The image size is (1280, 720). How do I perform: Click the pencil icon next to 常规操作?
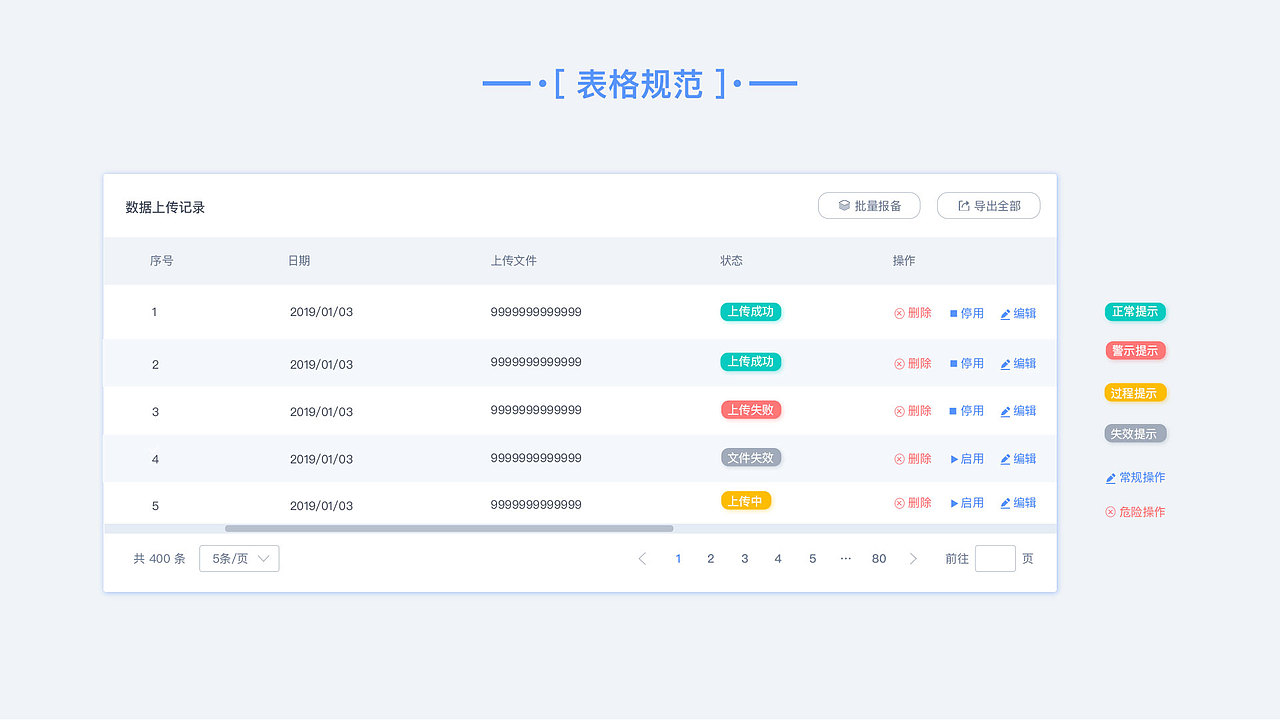coord(1110,477)
